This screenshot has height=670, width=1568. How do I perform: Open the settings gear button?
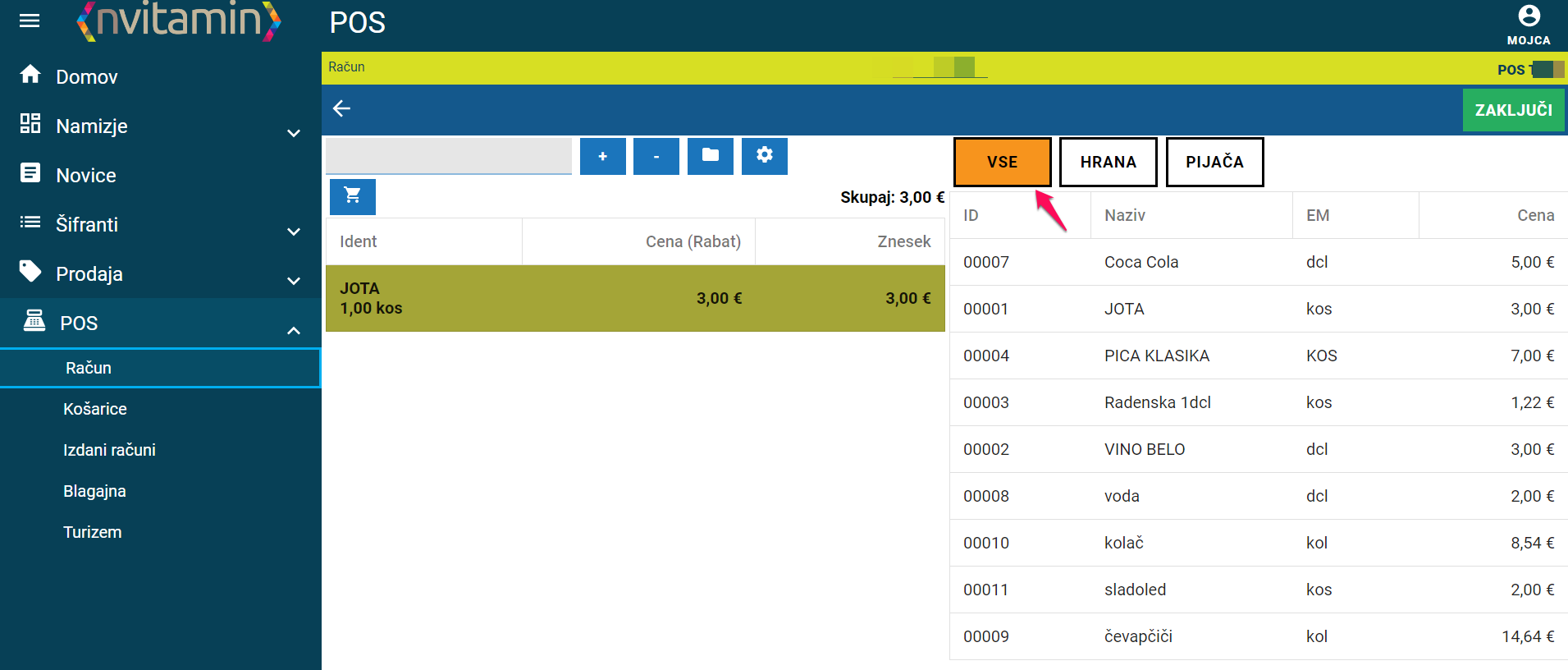tap(764, 156)
